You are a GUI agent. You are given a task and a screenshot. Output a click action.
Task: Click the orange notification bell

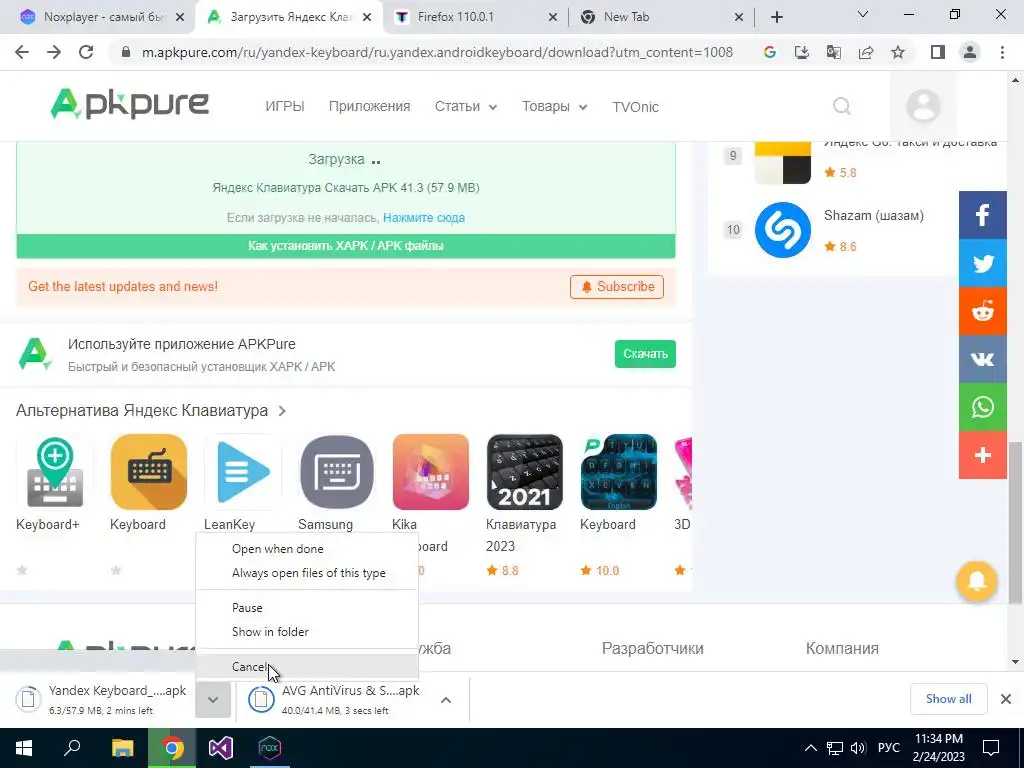[x=976, y=581]
